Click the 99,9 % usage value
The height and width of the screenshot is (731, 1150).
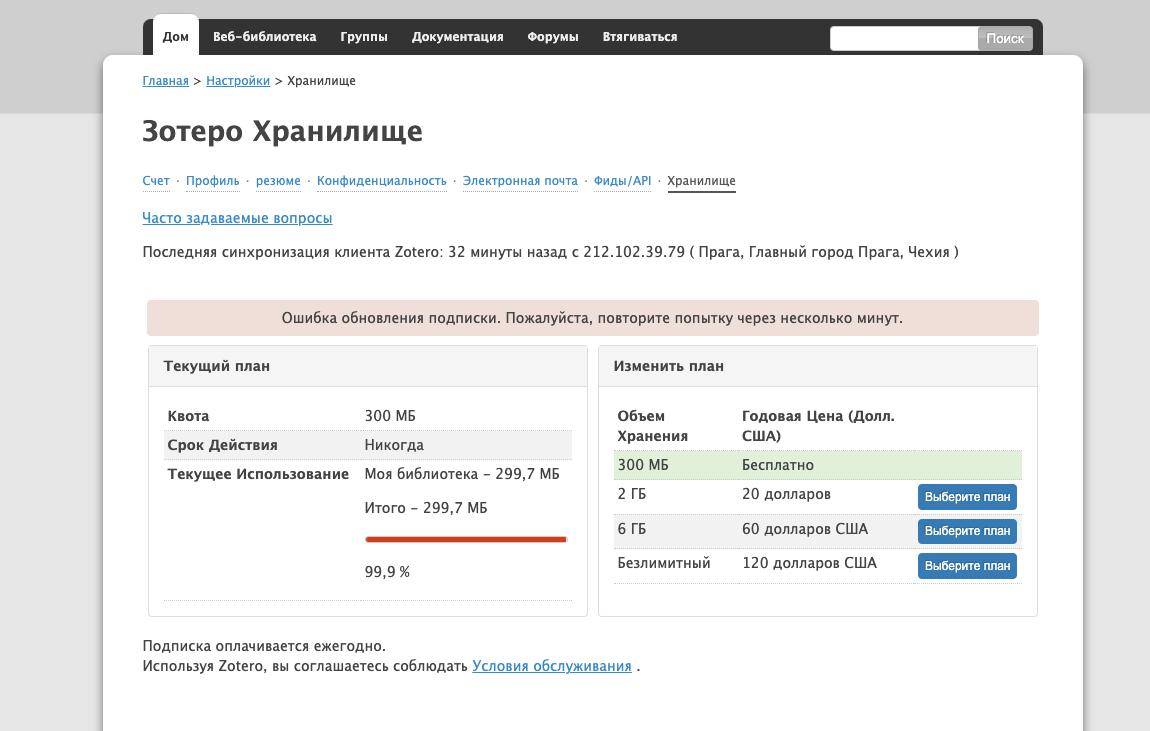pos(387,572)
